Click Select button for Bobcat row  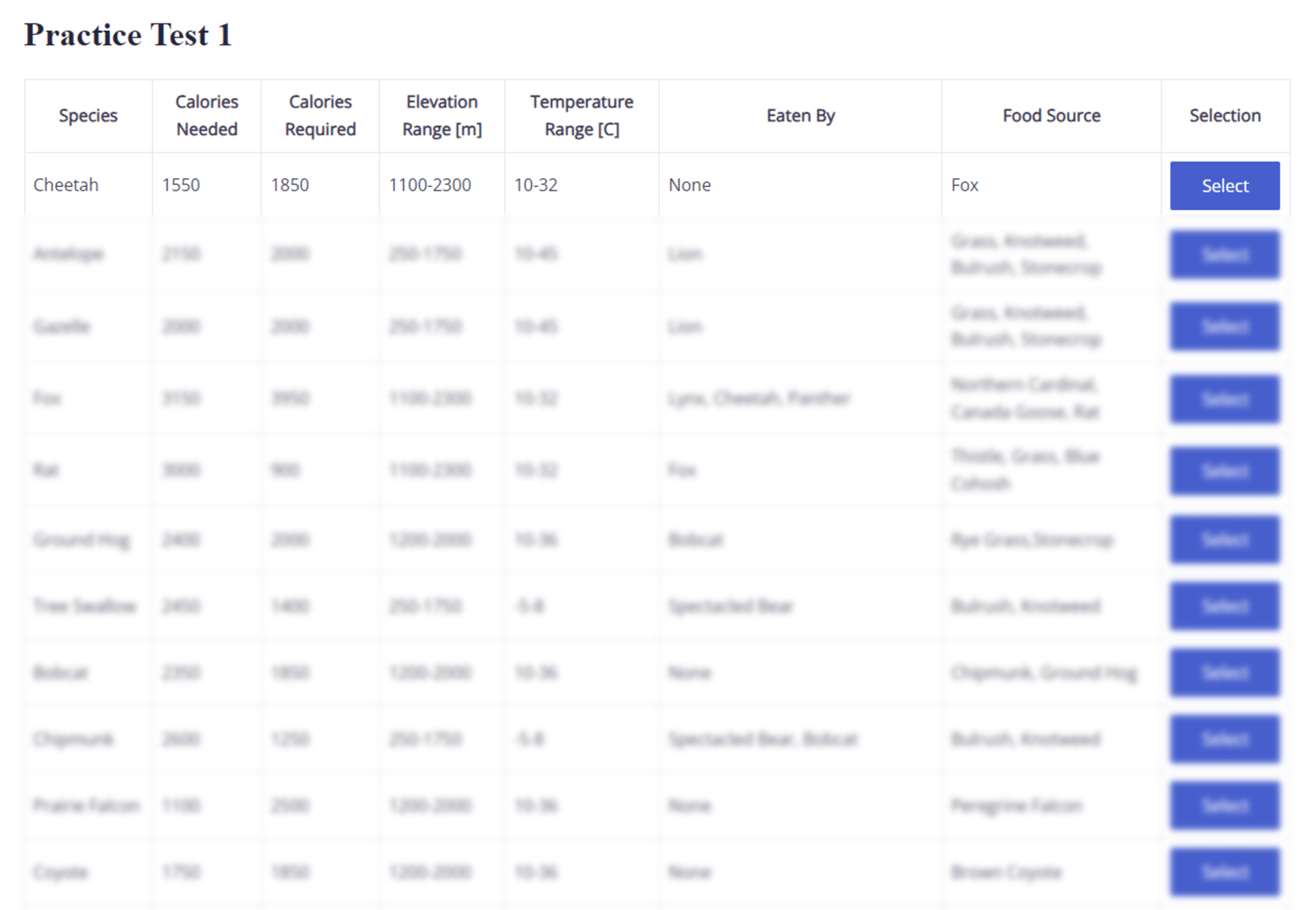pyautogui.click(x=1224, y=672)
